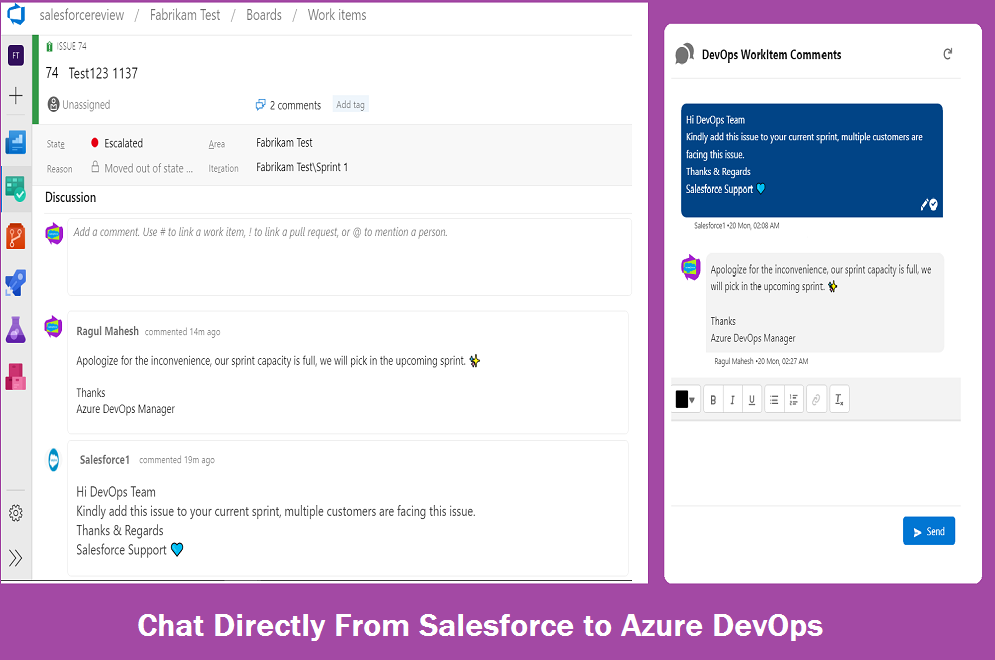Toggle italic formatting in the comment toolbar
This screenshot has width=995, height=660.
tap(732, 399)
